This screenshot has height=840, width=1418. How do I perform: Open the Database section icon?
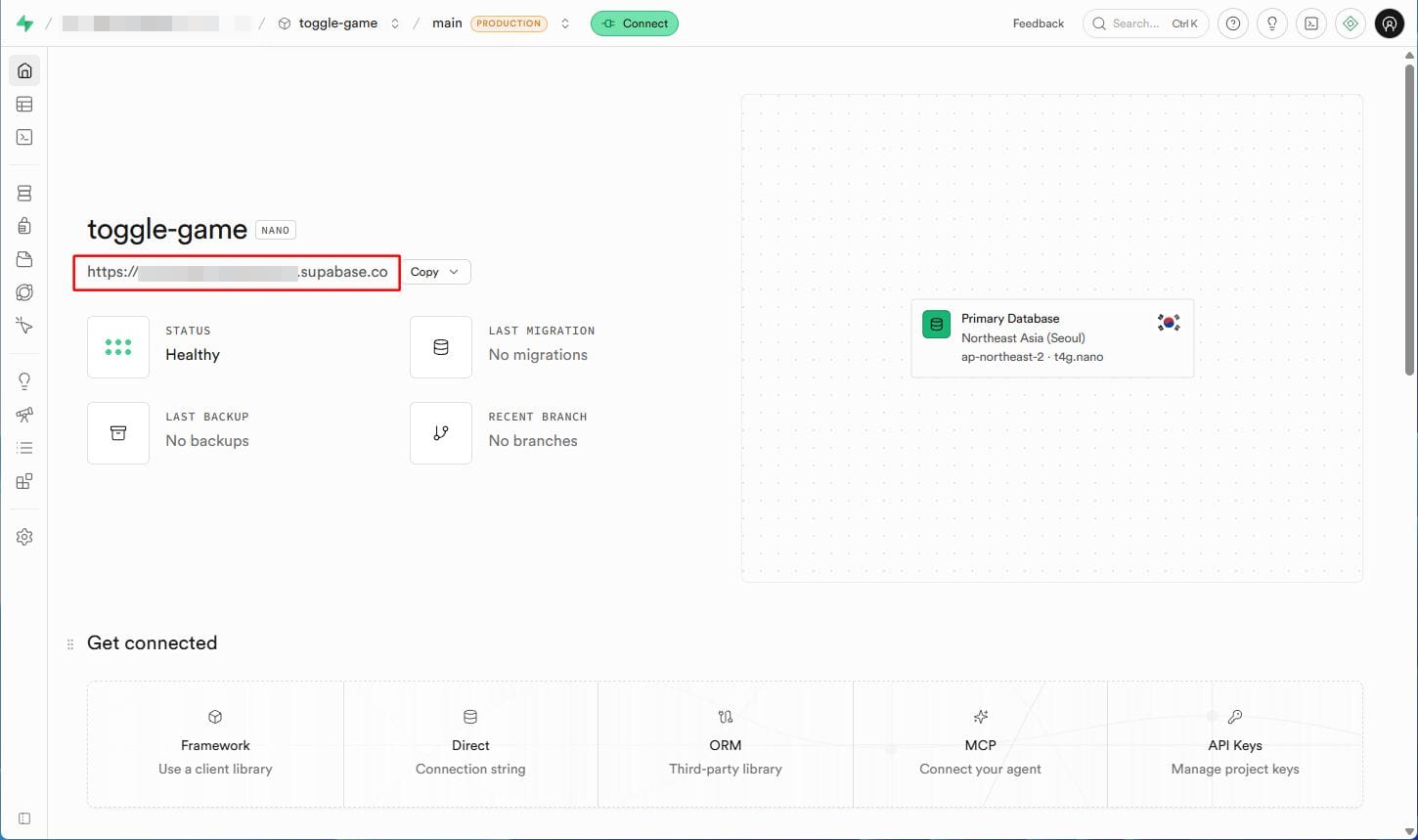(24, 194)
